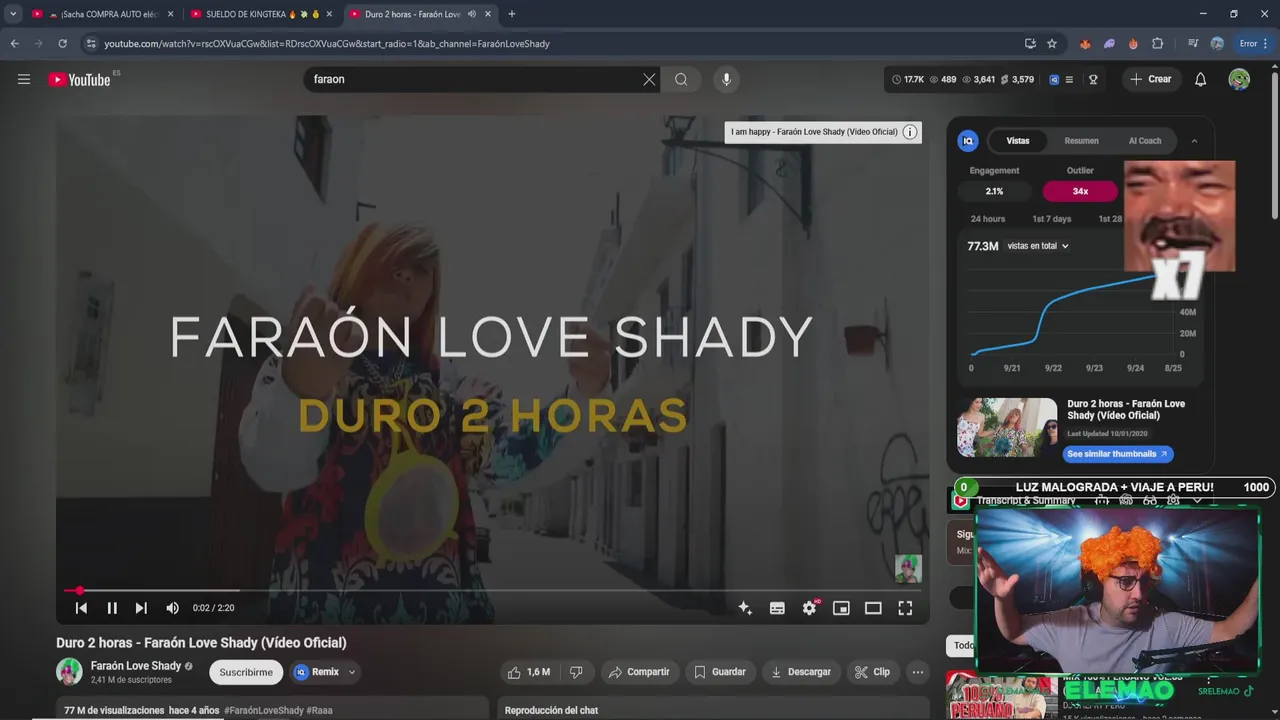Open the notifications bell

[x=1201, y=79]
